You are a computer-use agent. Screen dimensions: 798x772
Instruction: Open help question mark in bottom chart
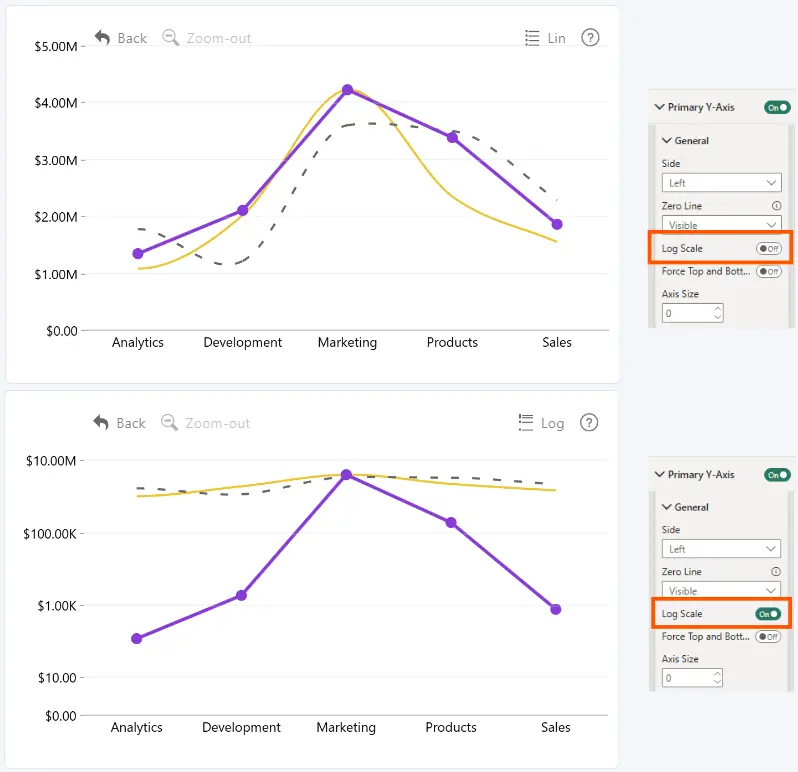coord(589,422)
